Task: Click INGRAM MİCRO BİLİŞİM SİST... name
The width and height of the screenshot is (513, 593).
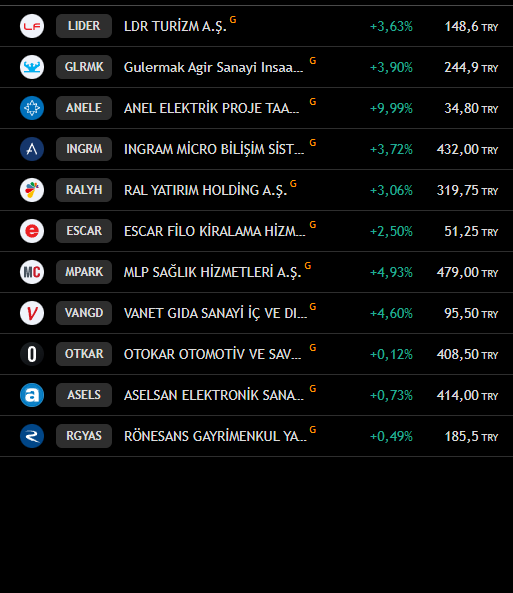Action: tap(214, 149)
